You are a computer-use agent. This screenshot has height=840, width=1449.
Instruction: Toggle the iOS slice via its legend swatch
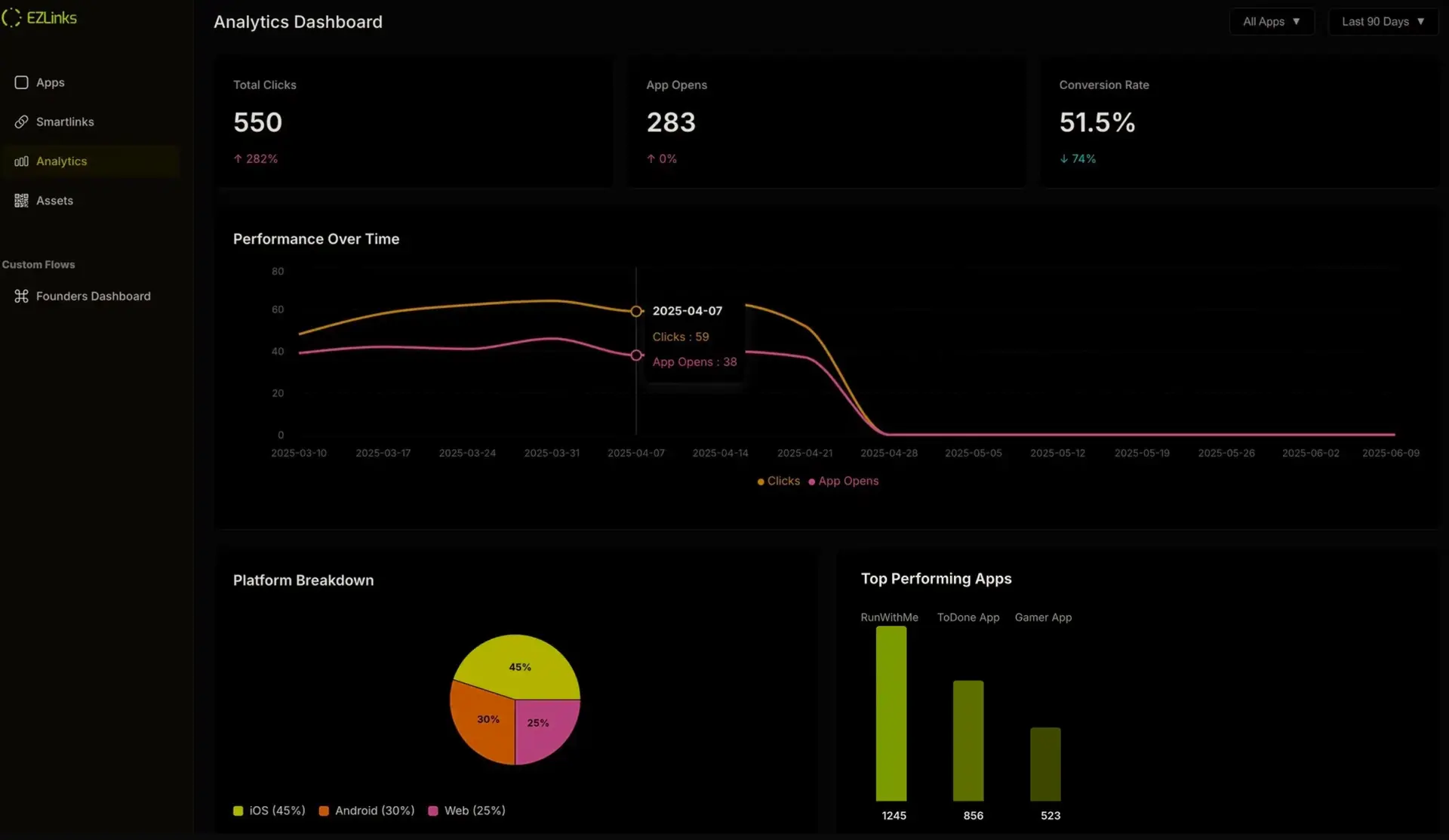pos(239,811)
